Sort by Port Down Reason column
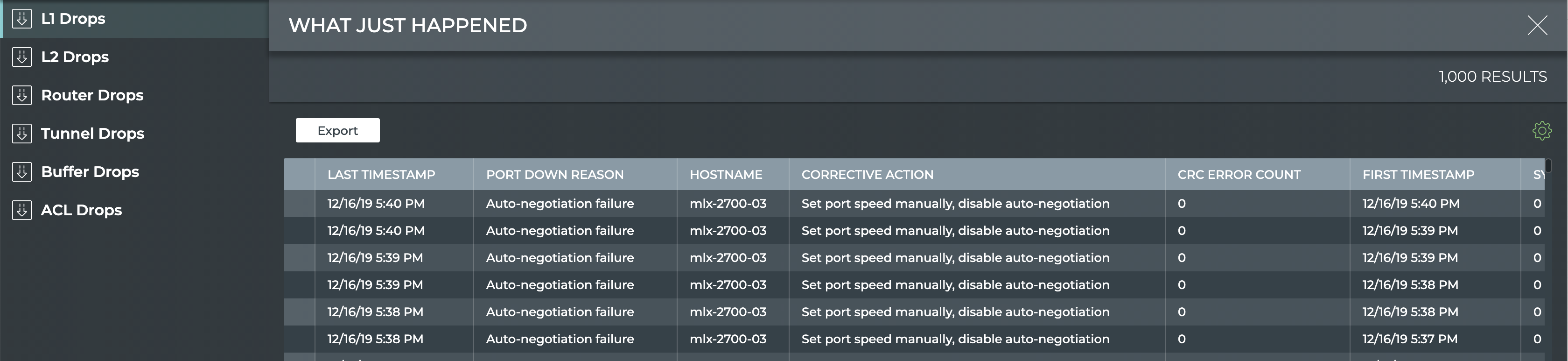The image size is (1568, 361). point(554,175)
